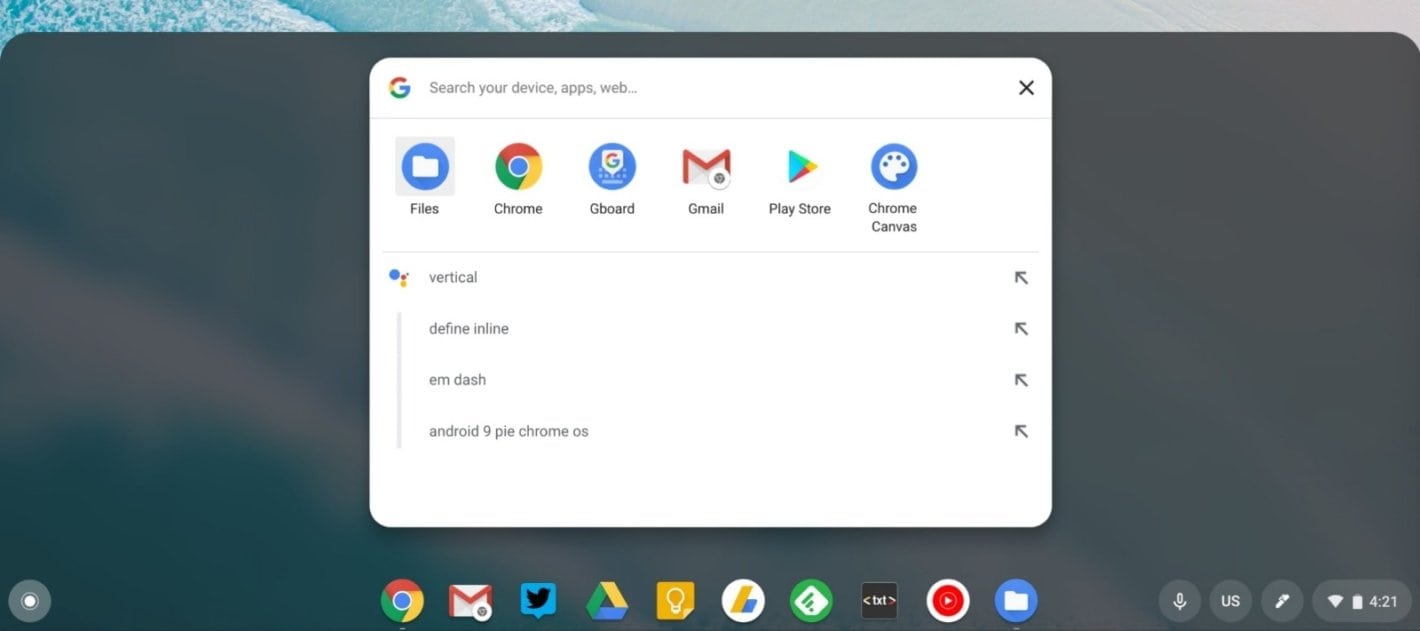
Task: Open Google AdSense from the shelf
Action: tap(743, 601)
